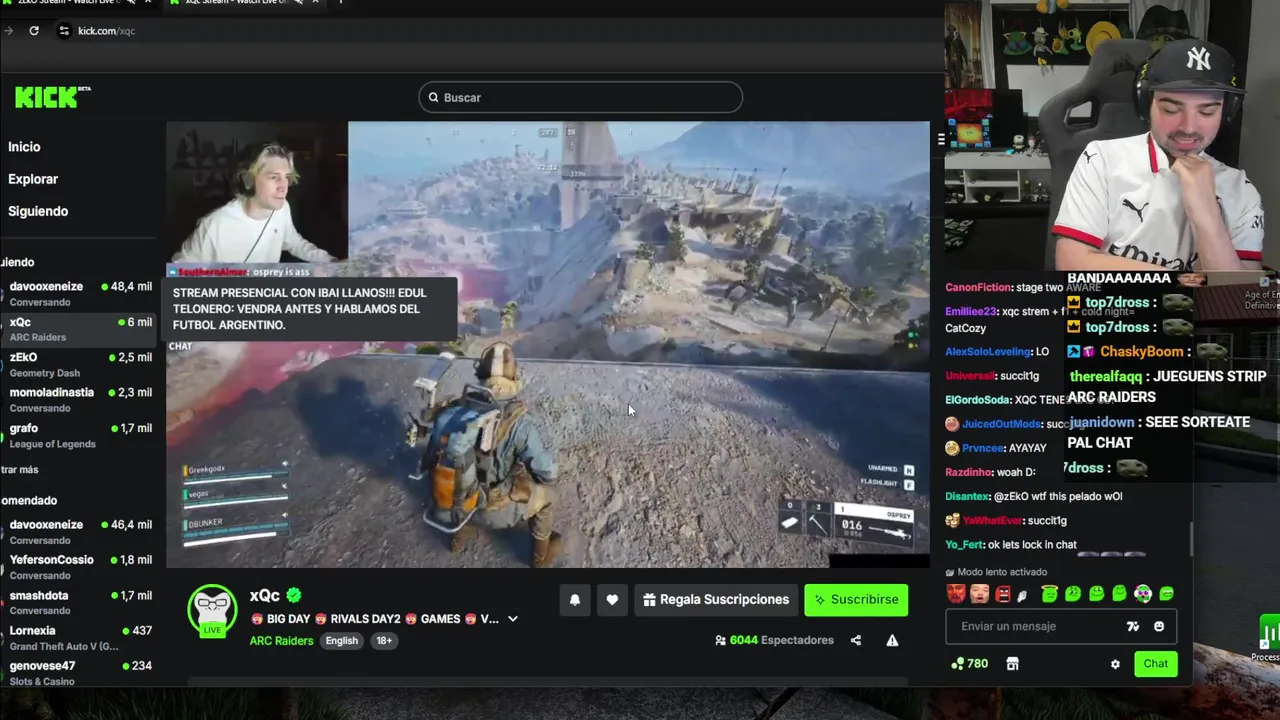Click xQc's verified badge icon

[x=294, y=596]
